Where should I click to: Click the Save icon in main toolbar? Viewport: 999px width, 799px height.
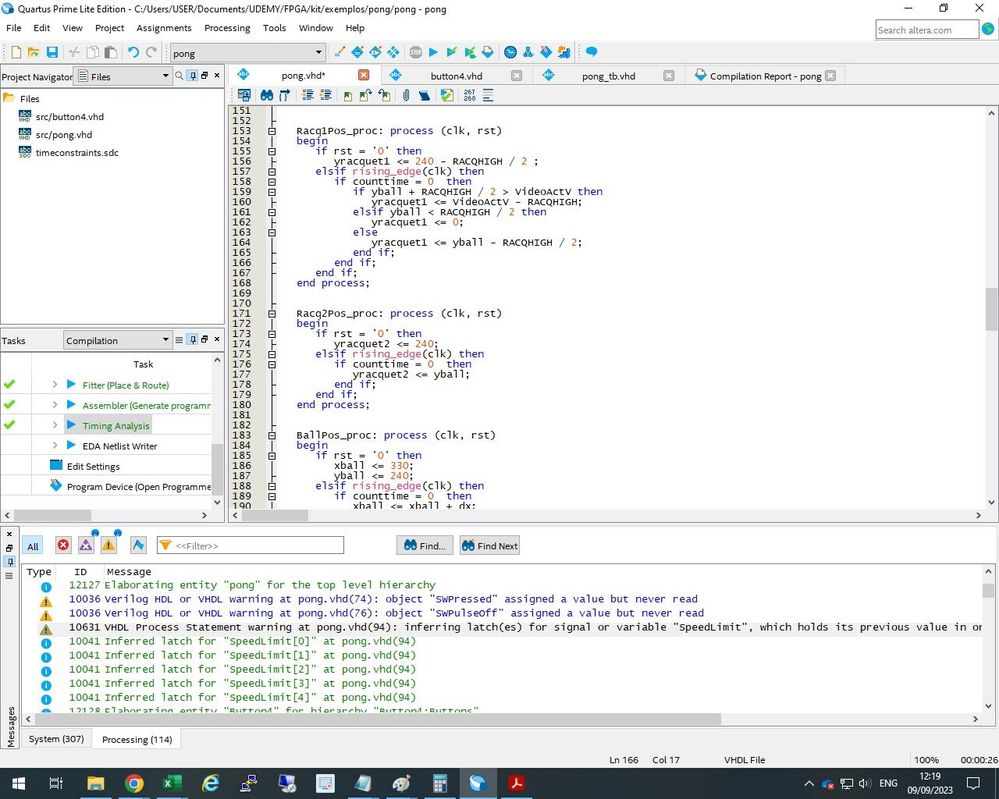(x=51, y=52)
